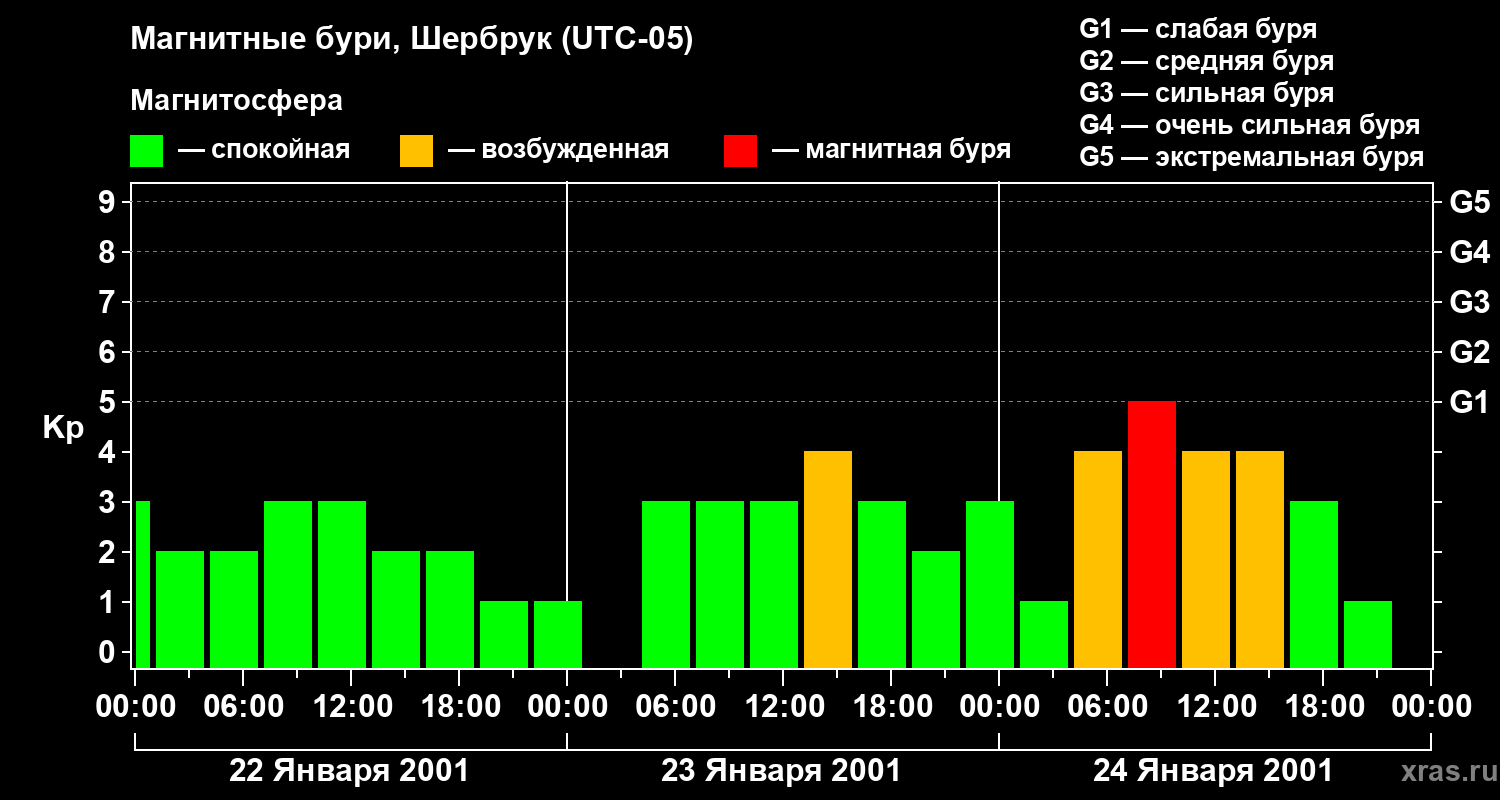Click the G1 storm level label on right axis
Image resolution: width=1500 pixels, height=800 pixels.
coord(1469,402)
